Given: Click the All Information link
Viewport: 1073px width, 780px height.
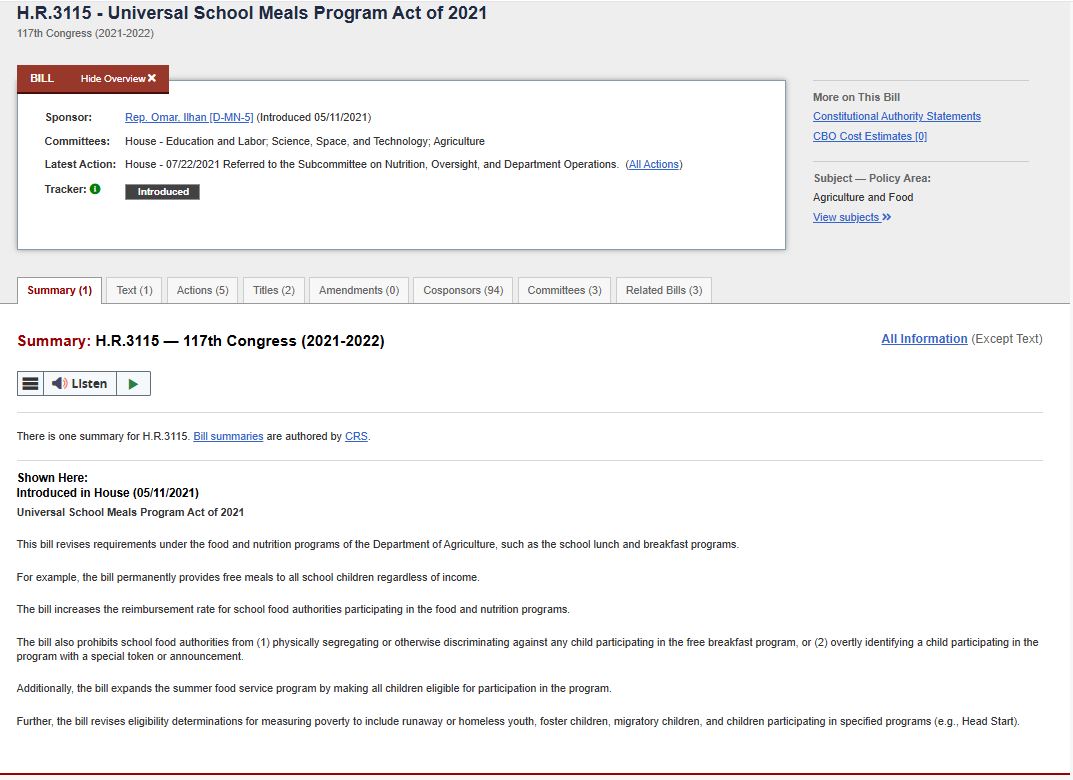Looking at the screenshot, I should pyautogui.click(x=924, y=339).
